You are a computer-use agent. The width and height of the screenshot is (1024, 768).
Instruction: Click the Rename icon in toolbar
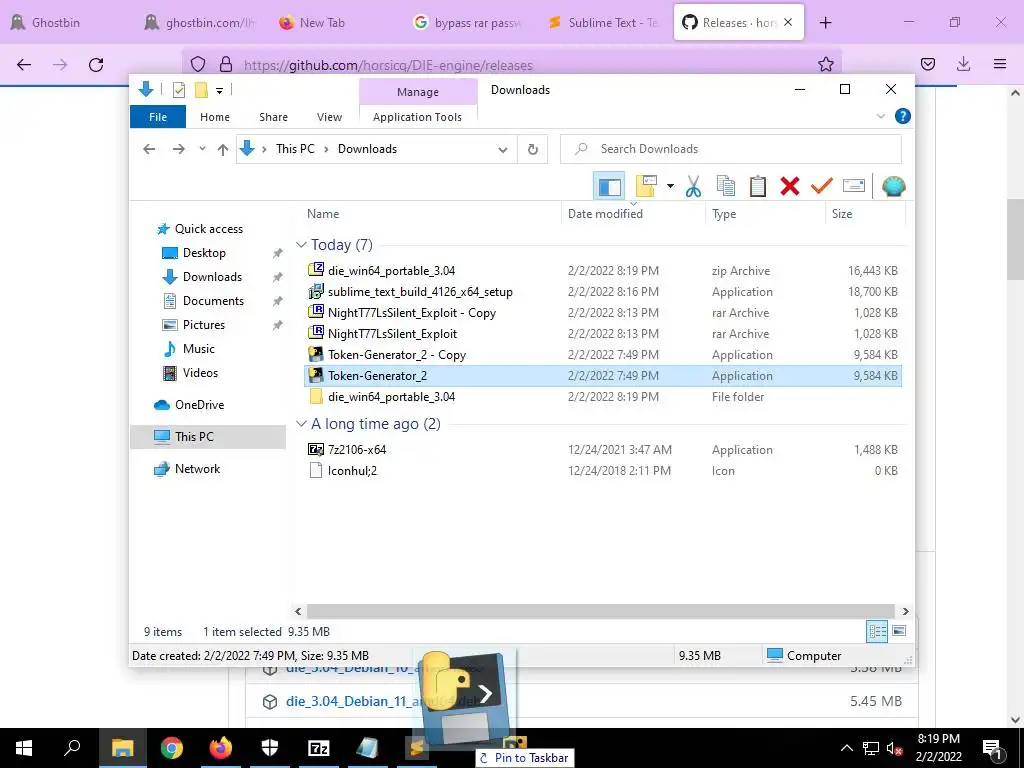(x=854, y=187)
